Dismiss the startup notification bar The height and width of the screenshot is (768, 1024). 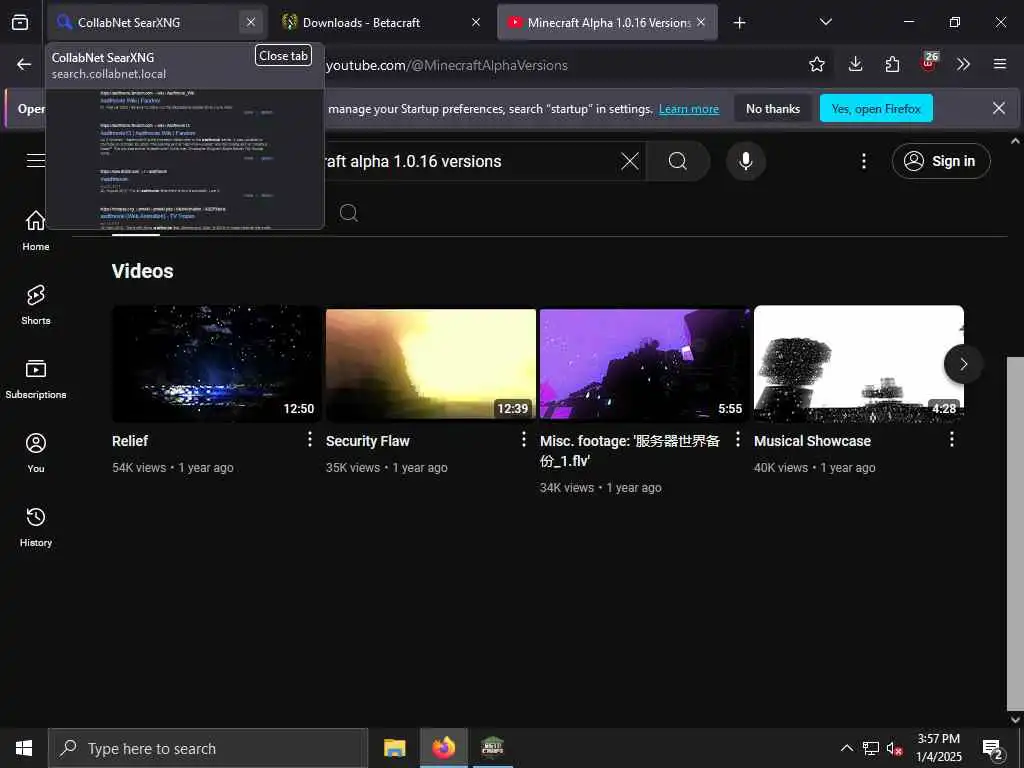pos(999,108)
